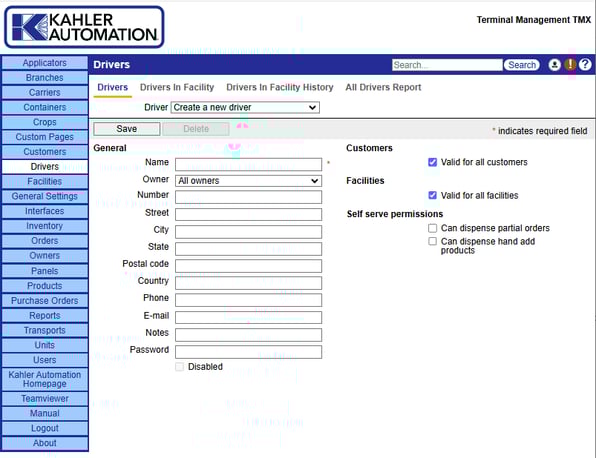Open the alert exclamation icon
The height and width of the screenshot is (458, 596).
tap(570, 65)
